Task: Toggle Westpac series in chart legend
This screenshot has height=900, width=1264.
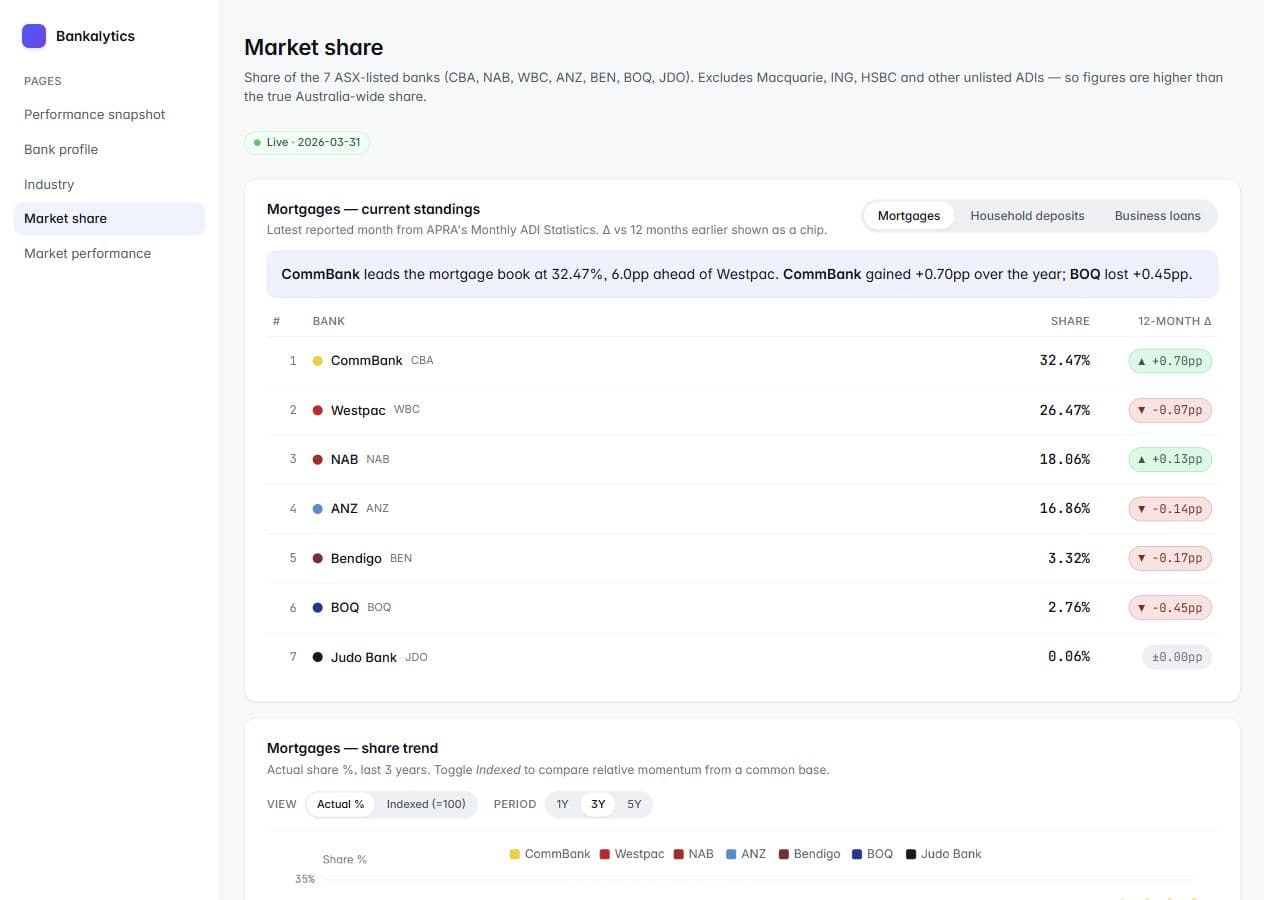Action: coord(632,854)
